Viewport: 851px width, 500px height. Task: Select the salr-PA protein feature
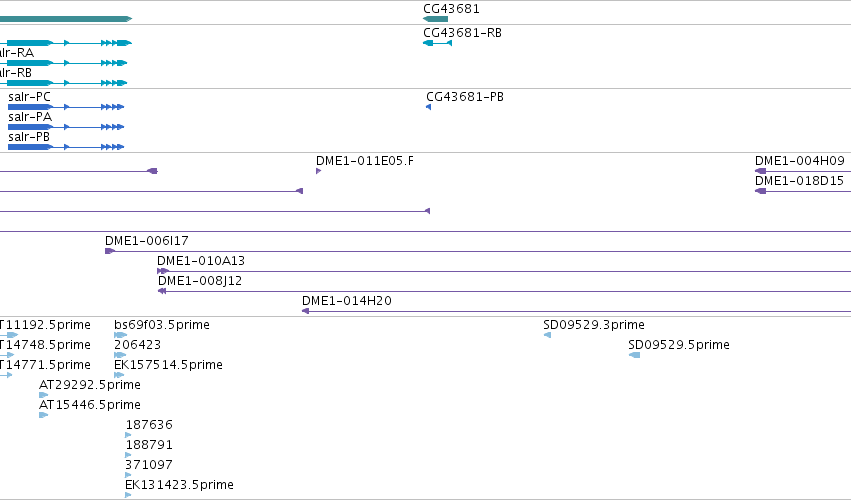tap(66, 127)
